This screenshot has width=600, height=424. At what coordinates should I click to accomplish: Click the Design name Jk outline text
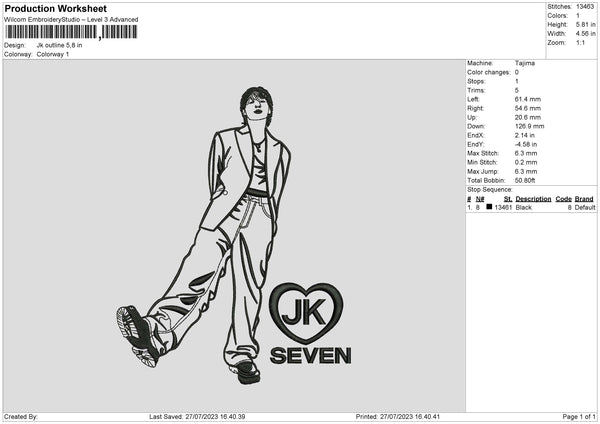[x=60, y=45]
